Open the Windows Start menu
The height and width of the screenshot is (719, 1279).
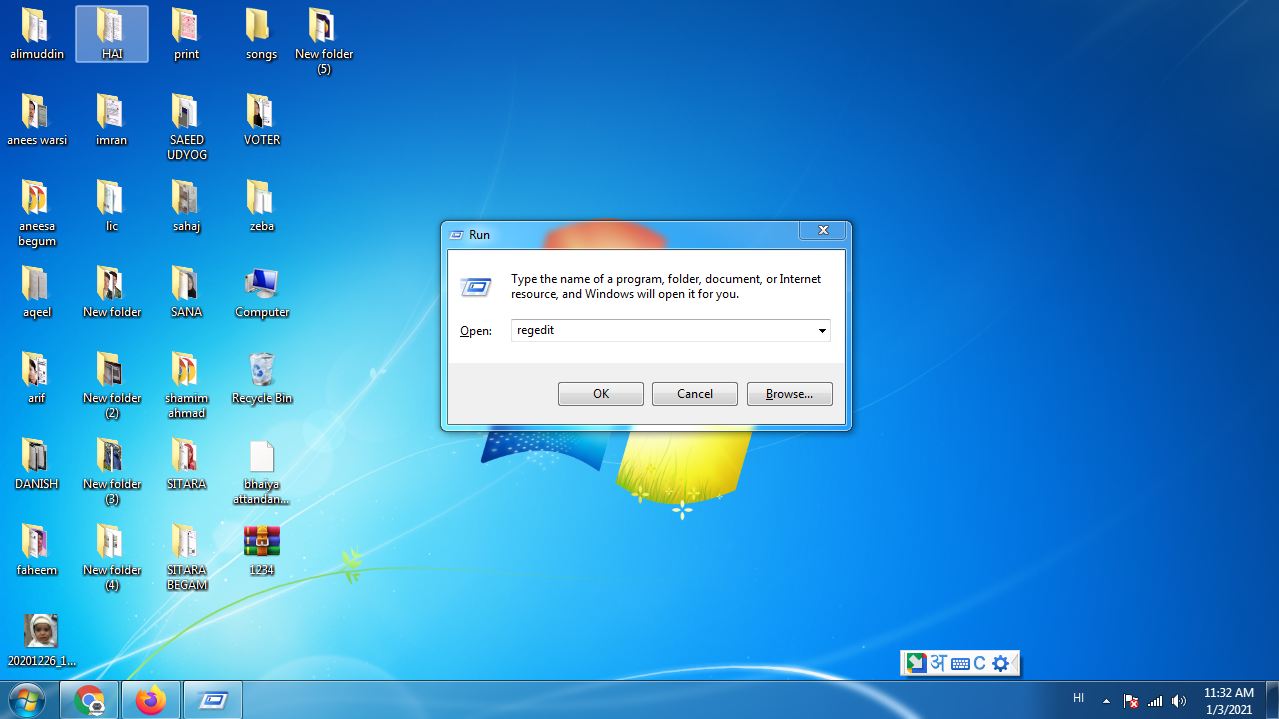click(x=27, y=700)
